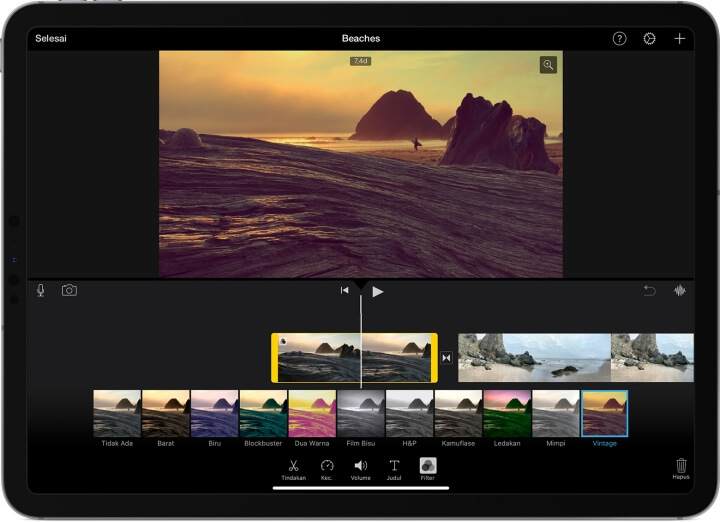
Task: Toggle audio waveform display icon
Action: point(680,291)
